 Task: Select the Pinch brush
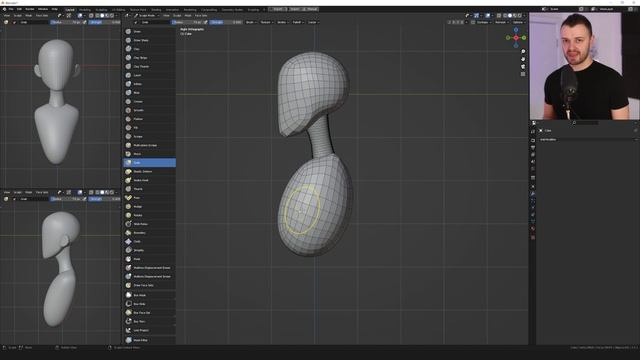(x=149, y=154)
